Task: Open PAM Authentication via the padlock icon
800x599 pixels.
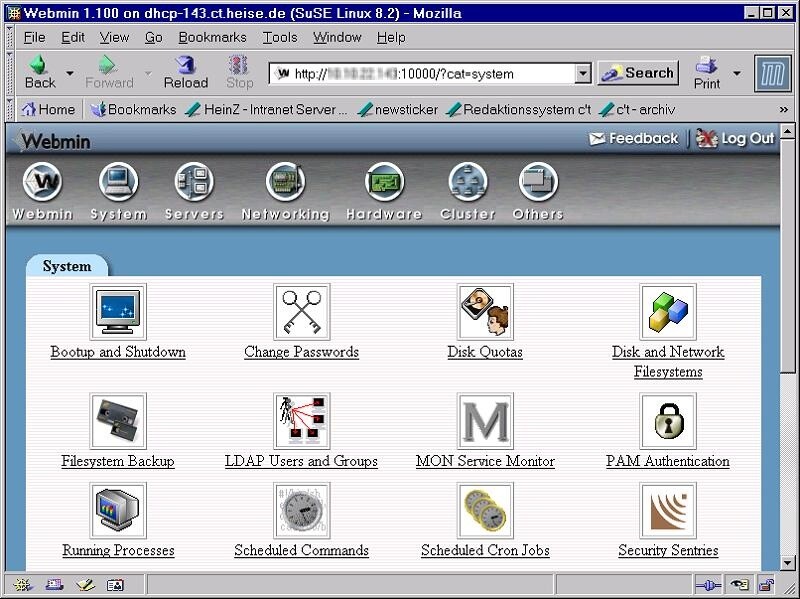Action: click(669, 420)
